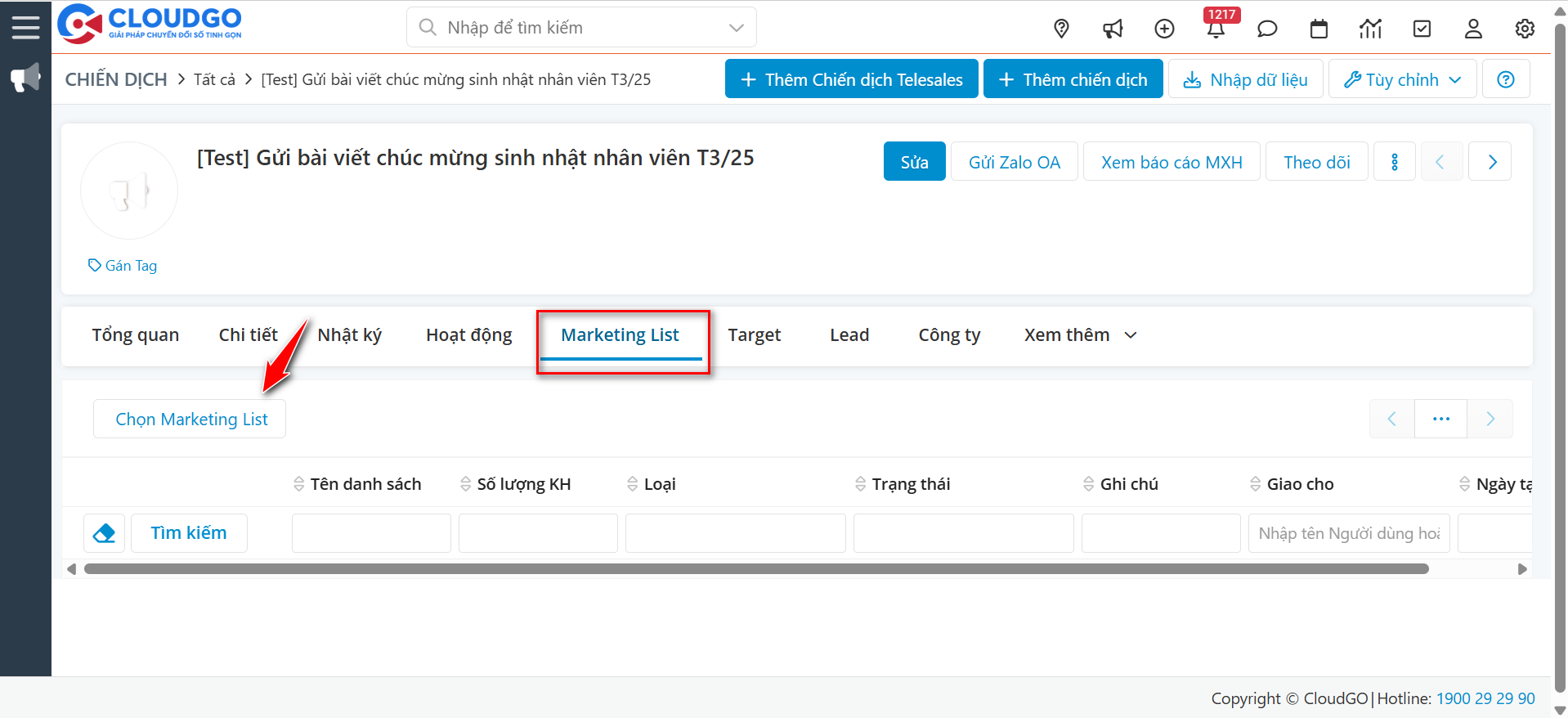Click the horizontal table scrollbar
The width and height of the screenshot is (1568, 718).
[755, 569]
